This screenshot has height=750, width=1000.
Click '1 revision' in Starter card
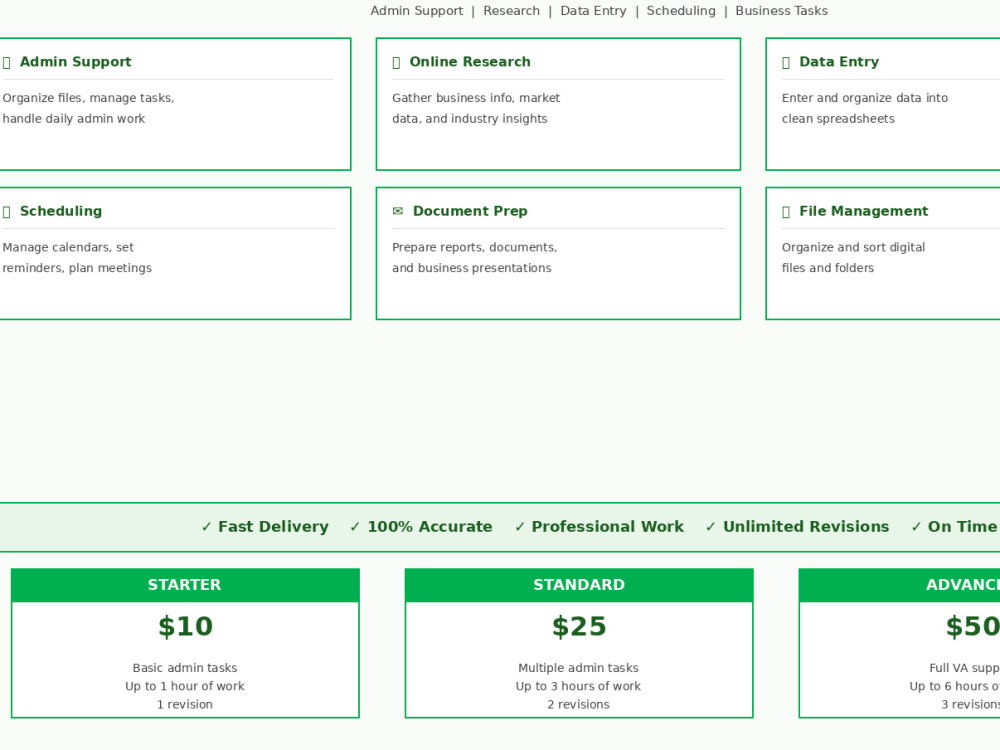[x=185, y=705]
